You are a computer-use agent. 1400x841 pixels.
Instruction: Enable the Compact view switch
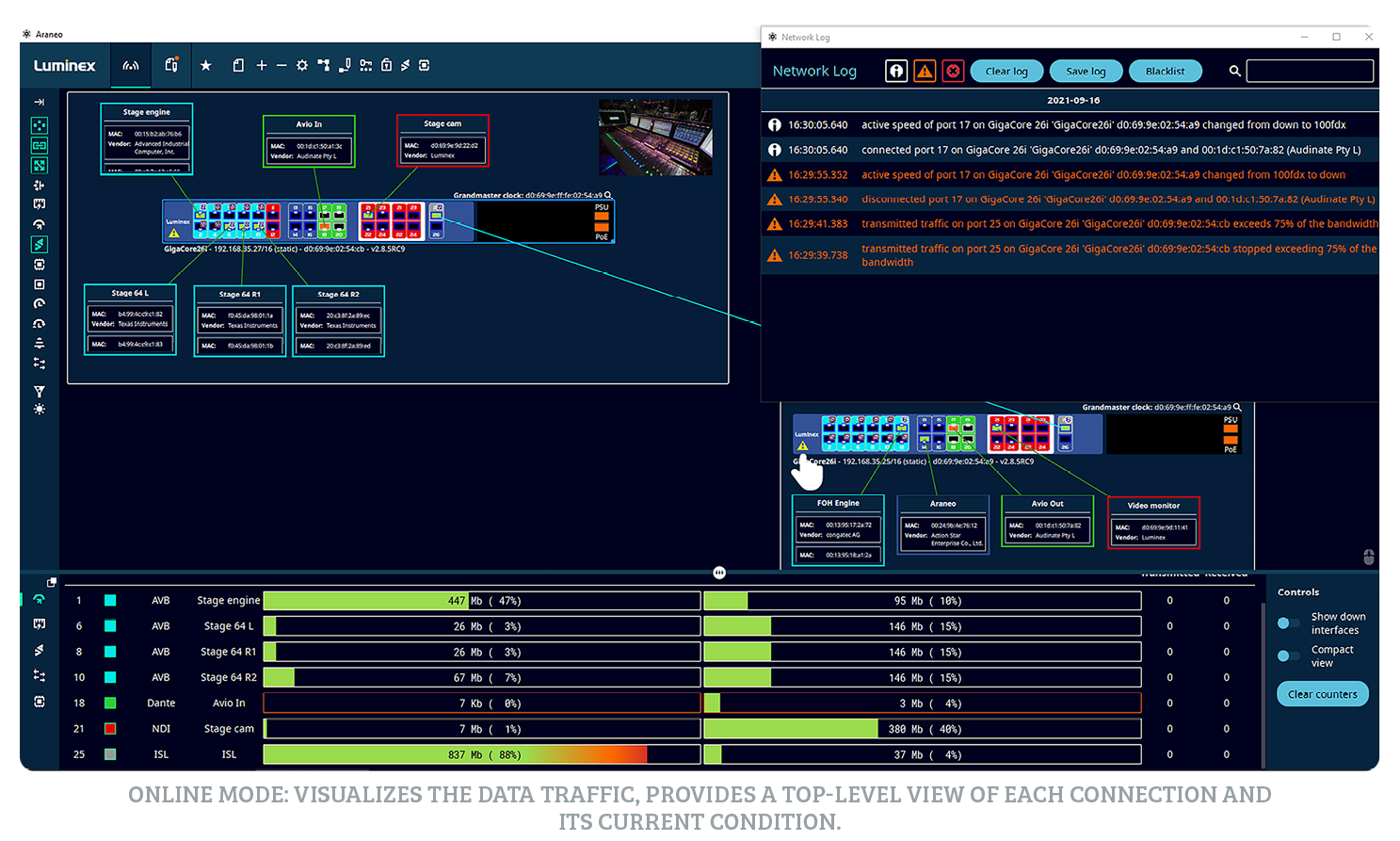(1288, 656)
